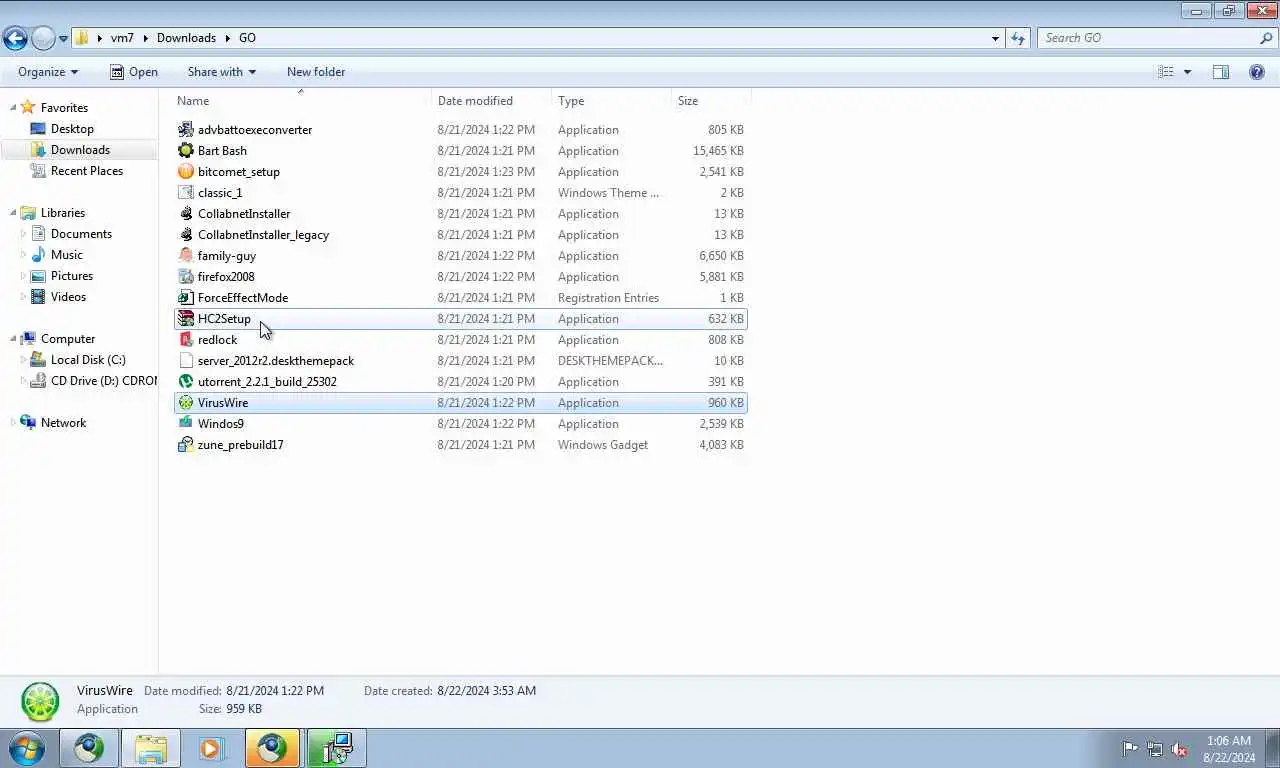The image size is (1280, 768).
Task: Expand the Network group
Action: (13, 423)
